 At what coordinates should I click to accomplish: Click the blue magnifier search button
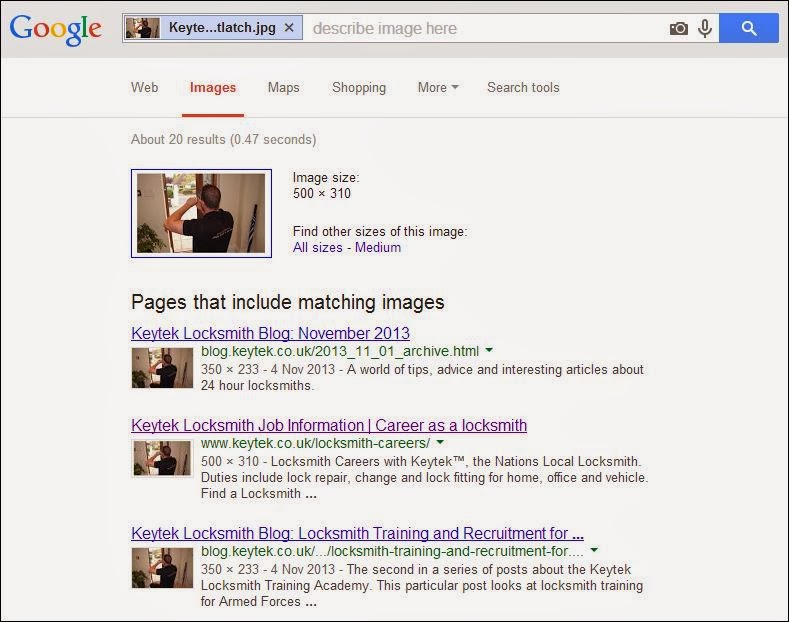[749, 28]
